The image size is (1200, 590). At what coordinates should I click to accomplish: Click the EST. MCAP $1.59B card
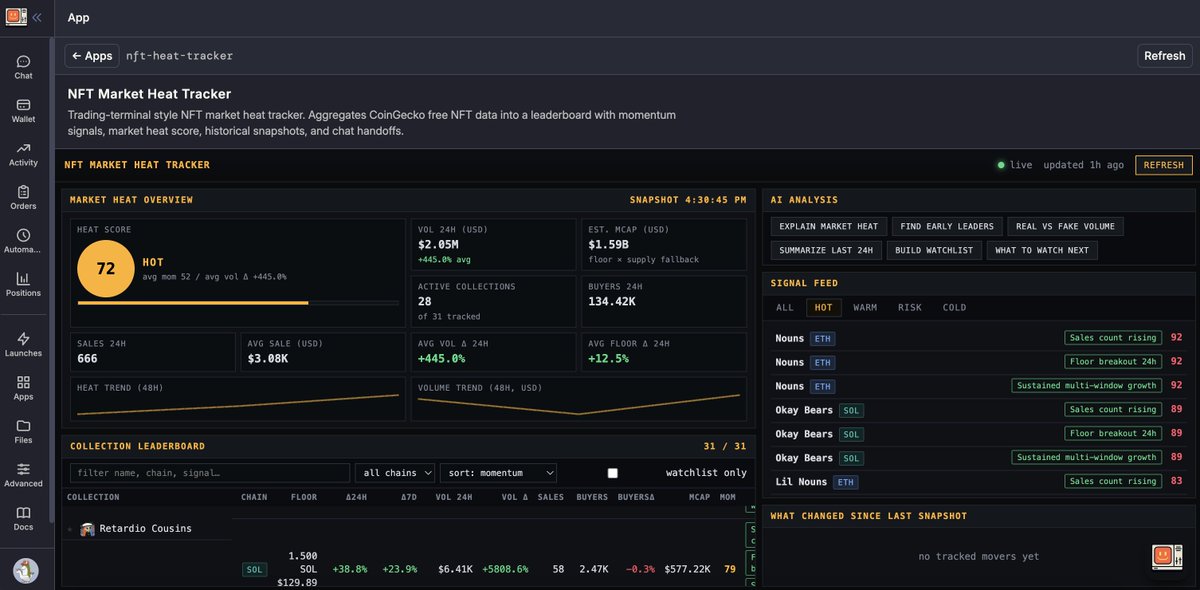click(664, 245)
